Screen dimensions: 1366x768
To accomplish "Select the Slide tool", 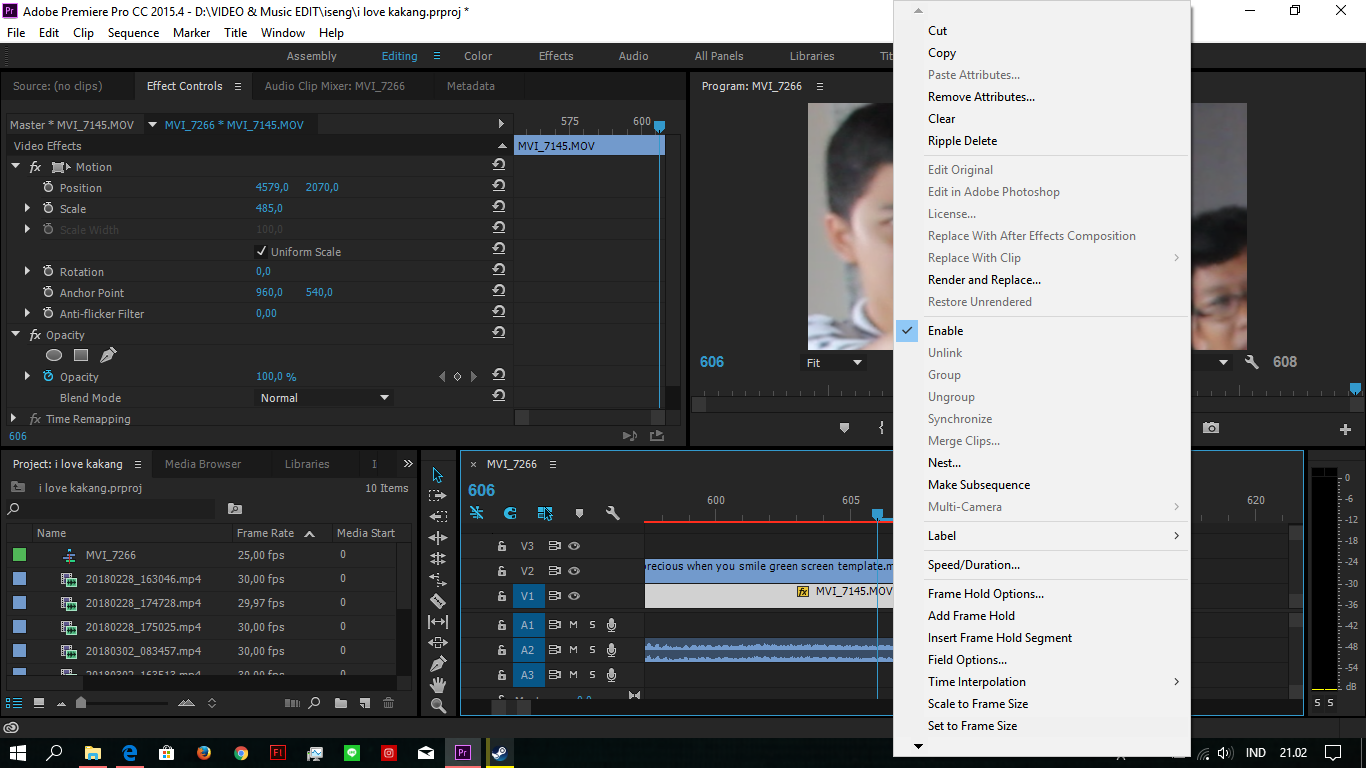I will point(438,643).
